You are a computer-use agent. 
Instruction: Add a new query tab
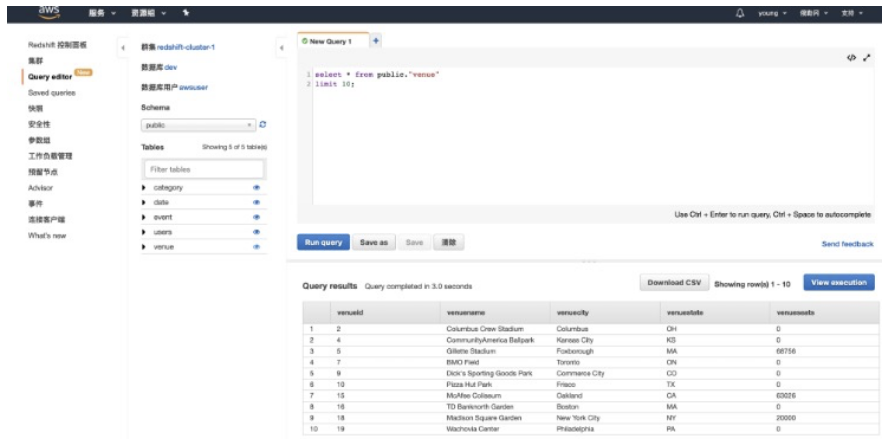pyautogui.click(x=376, y=41)
